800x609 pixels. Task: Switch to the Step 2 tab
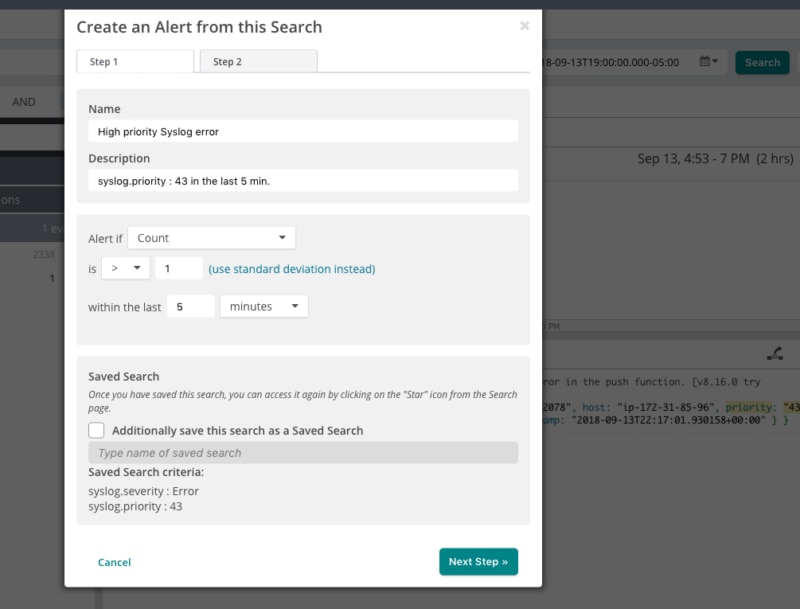tap(258, 62)
